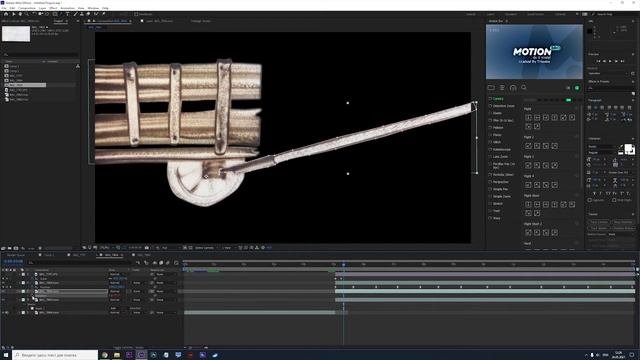640x360 pixels.
Task: Switch to Render Queue tab
Action: click(x=16, y=255)
